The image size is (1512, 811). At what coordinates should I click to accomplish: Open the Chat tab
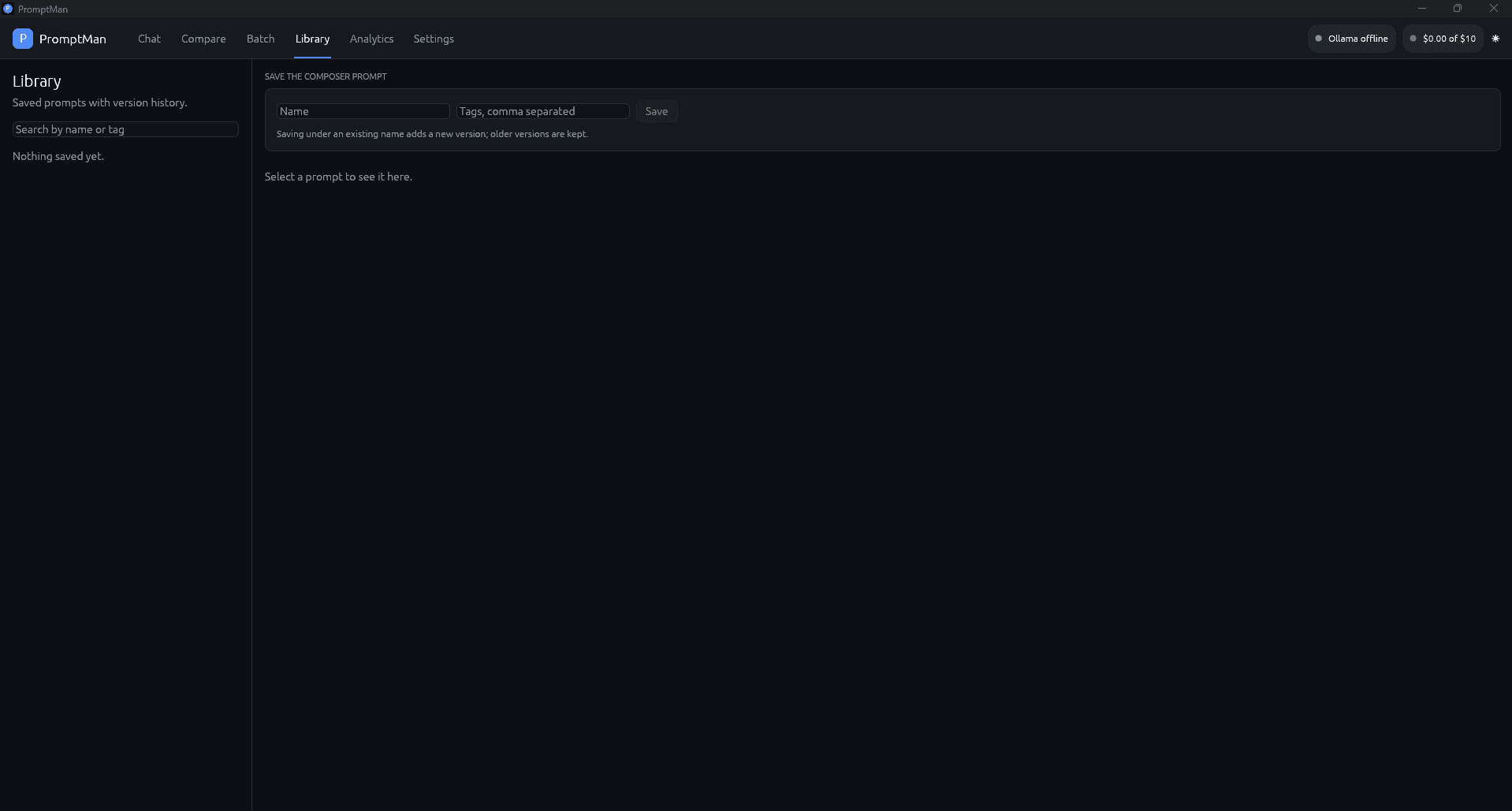pos(149,39)
